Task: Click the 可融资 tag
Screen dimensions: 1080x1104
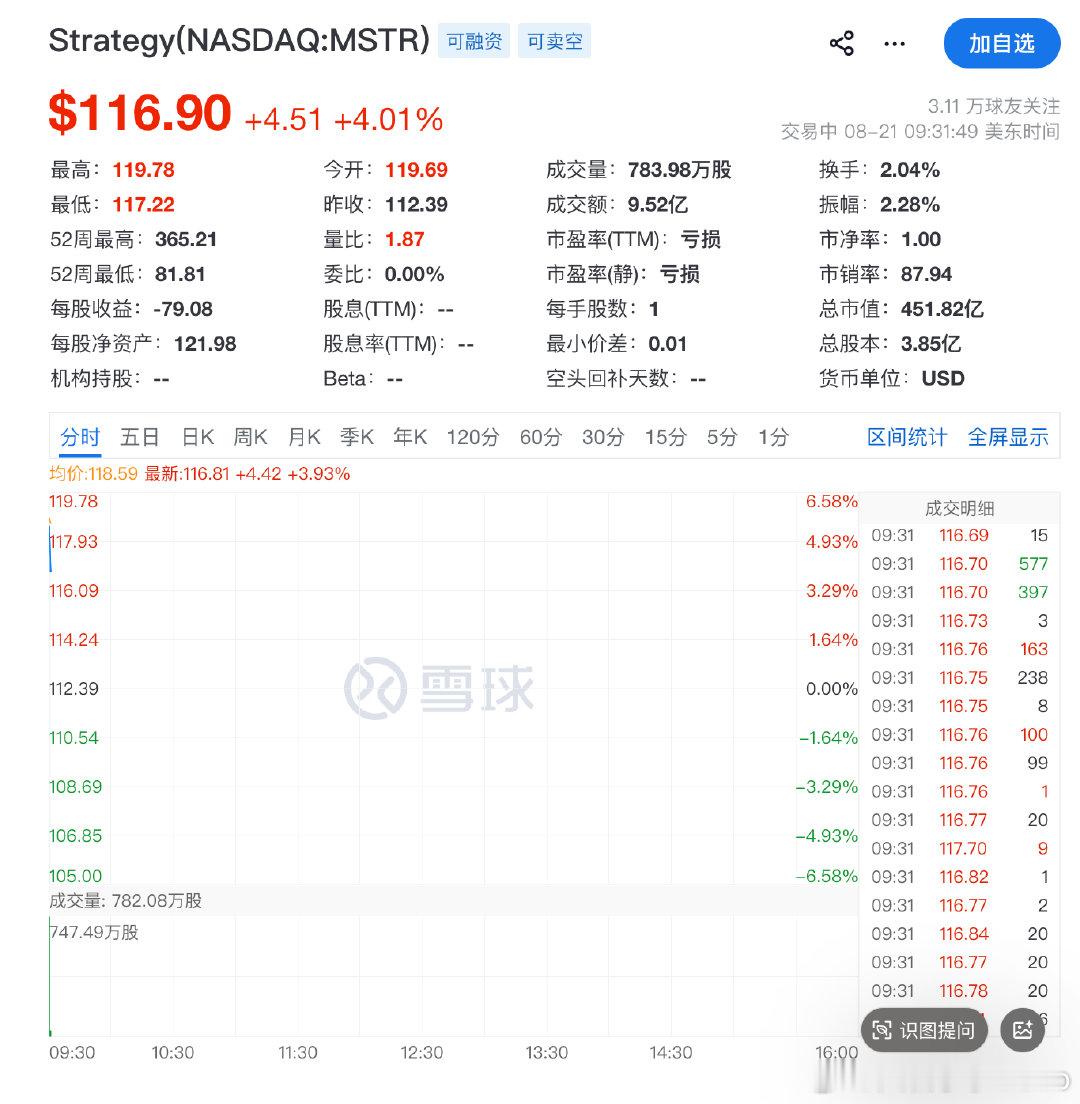Action: point(474,41)
